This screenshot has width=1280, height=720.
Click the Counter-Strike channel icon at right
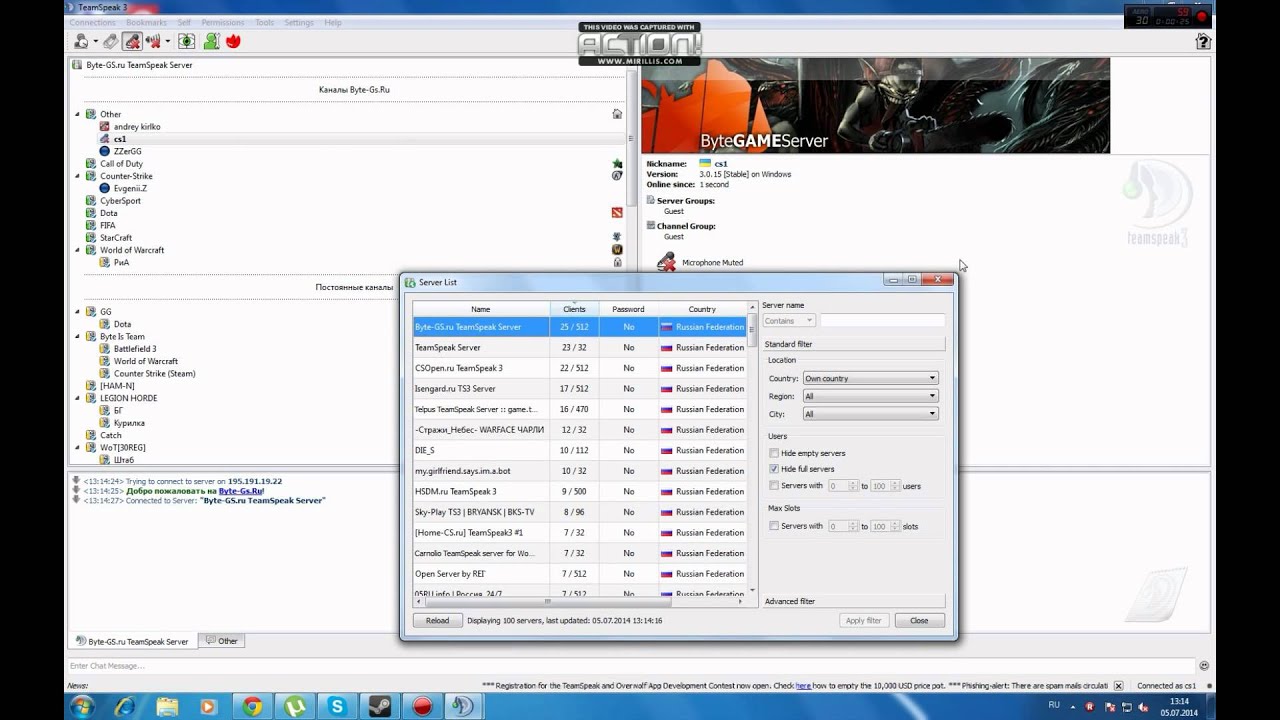coord(617,176)
